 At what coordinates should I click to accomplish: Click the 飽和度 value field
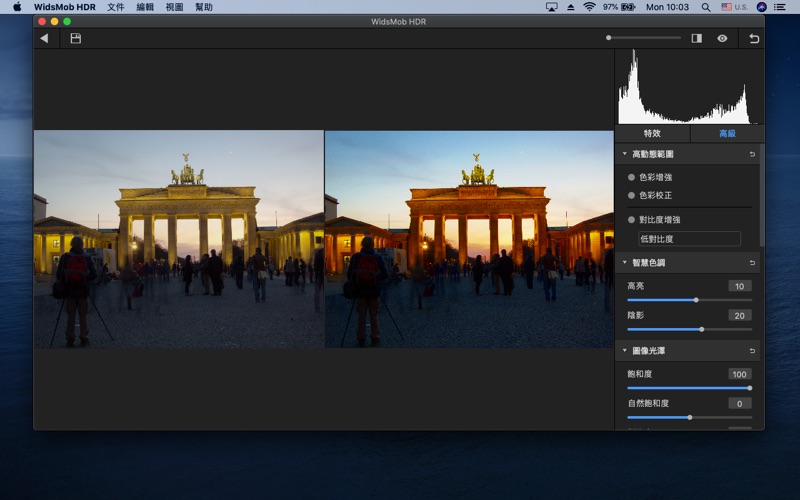pyautogui.click(x=740, y=374)
